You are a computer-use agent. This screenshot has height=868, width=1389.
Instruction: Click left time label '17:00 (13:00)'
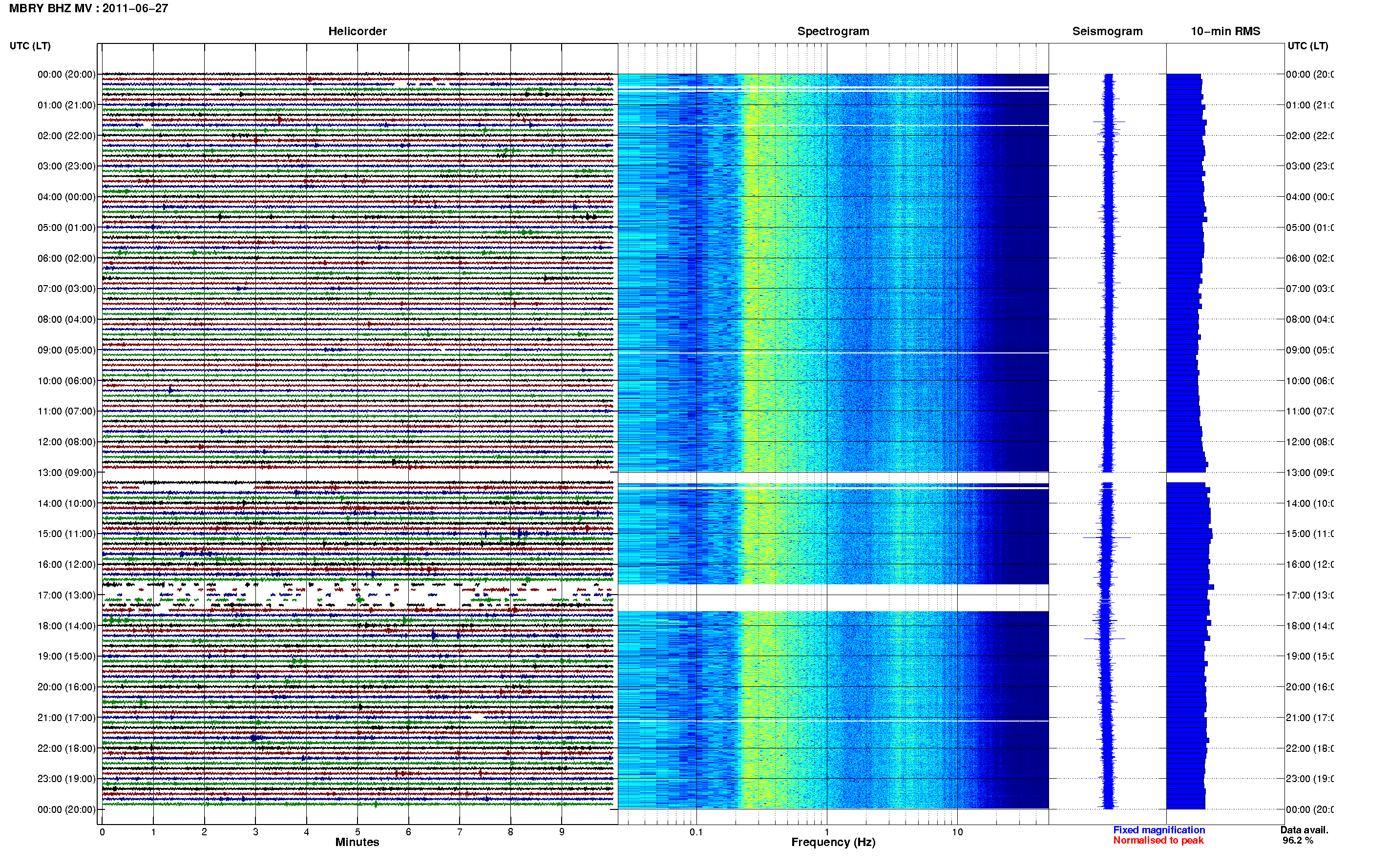tap(66, 595)
